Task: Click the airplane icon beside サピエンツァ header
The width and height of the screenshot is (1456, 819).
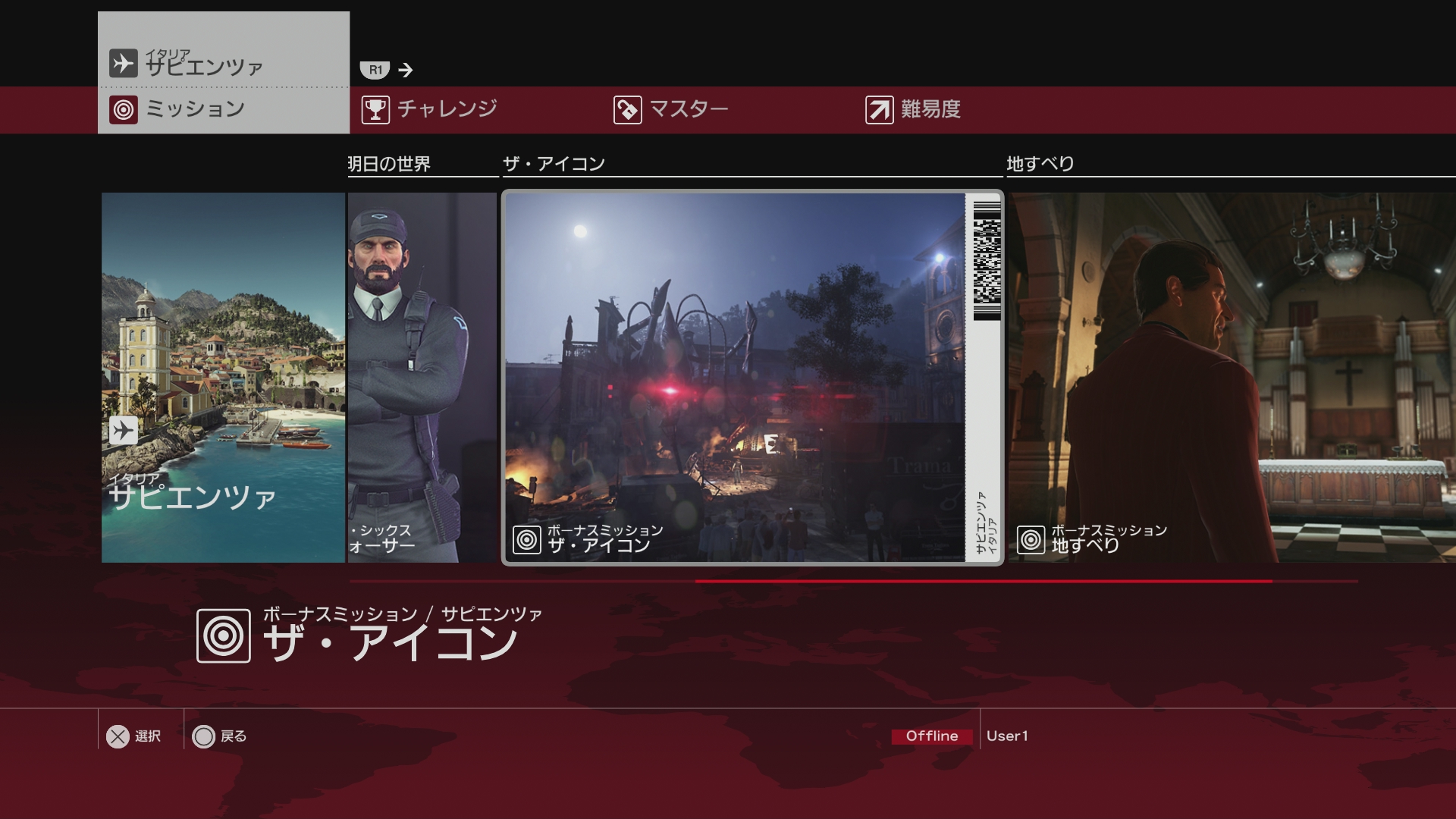Action: tap(123, 63)
